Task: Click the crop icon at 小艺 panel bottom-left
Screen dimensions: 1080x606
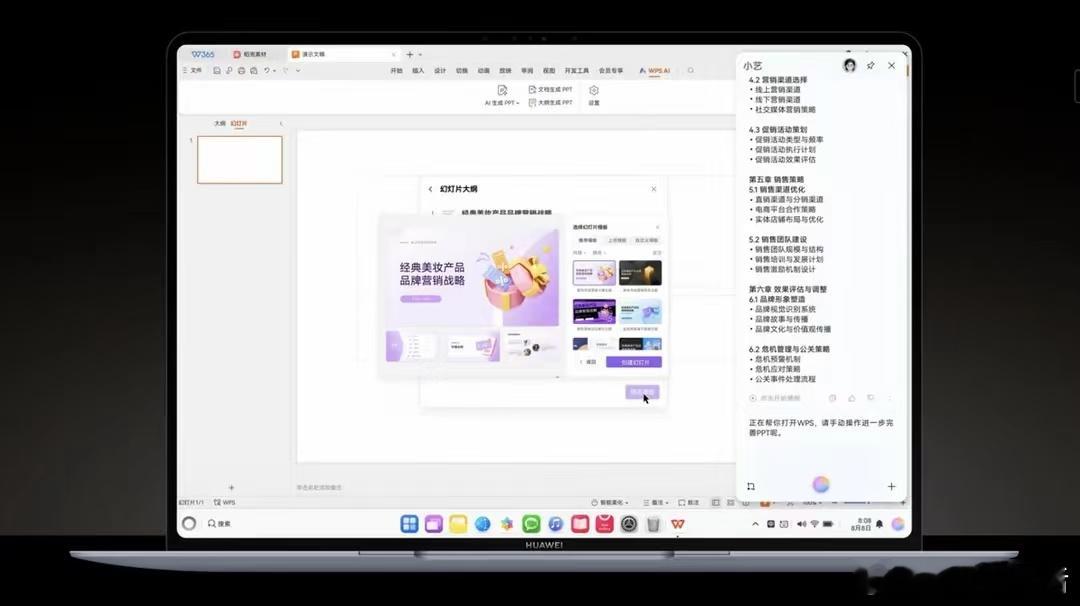Action: (x=751, y=486)
